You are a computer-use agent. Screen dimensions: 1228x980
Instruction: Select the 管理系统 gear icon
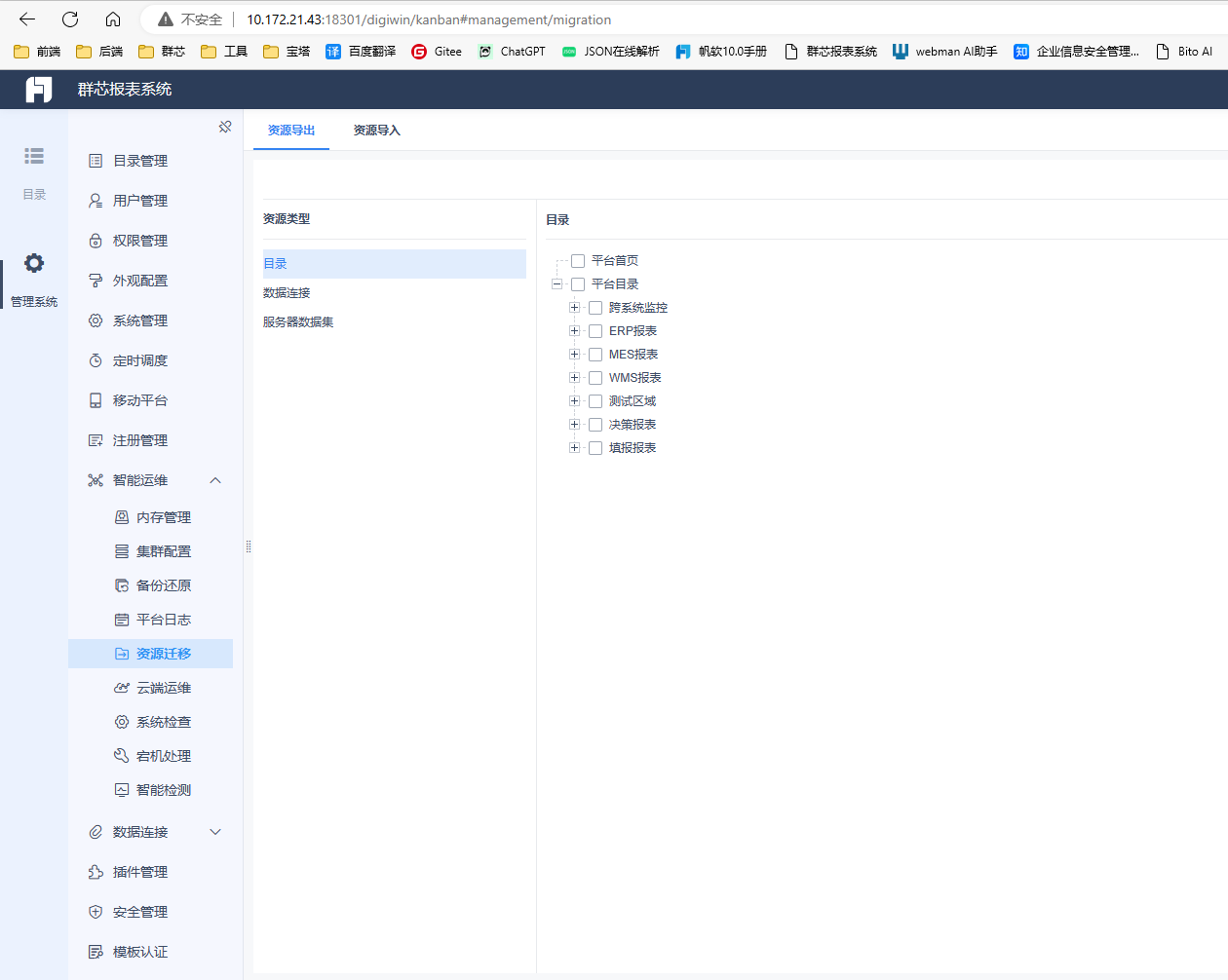(x=34, y=263)
